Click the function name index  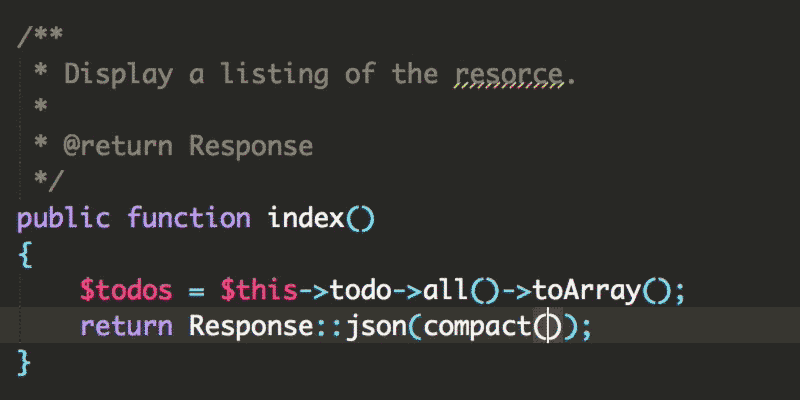point(306,218)
